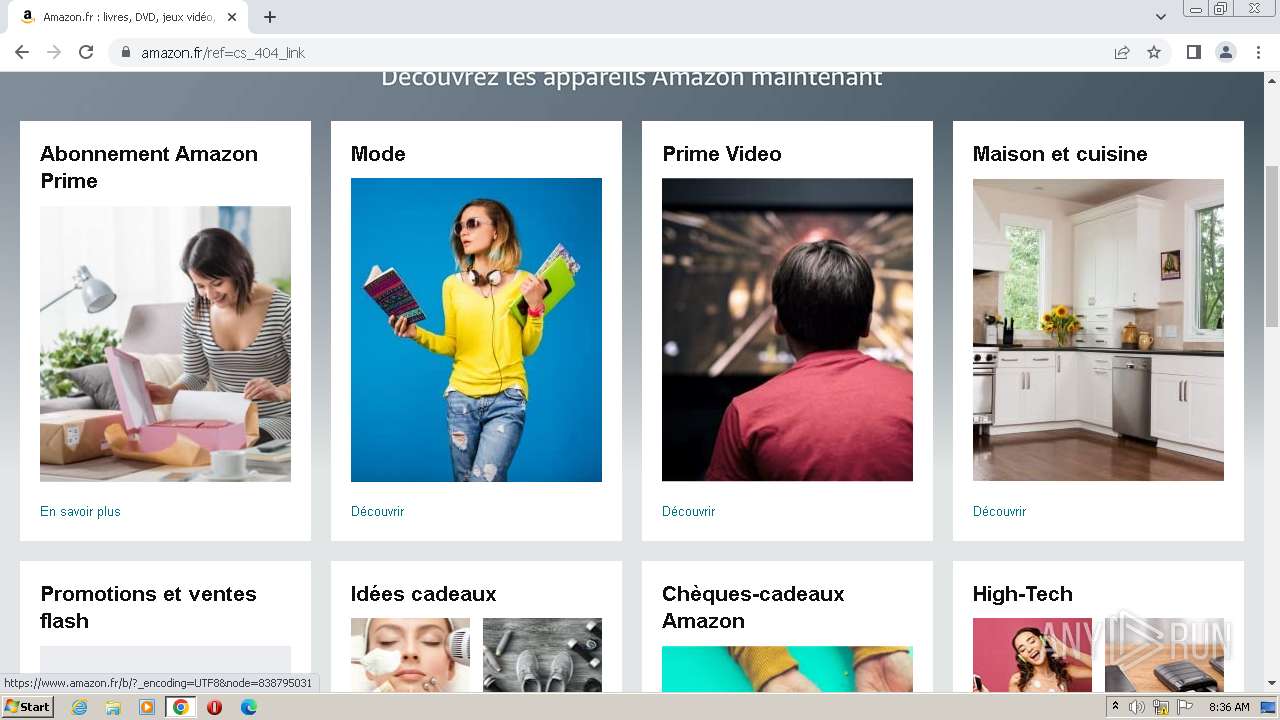This screenshot has height=720, width=1280.
Task: Click the scrollbar down arrow
Action: click(1272, 683)
